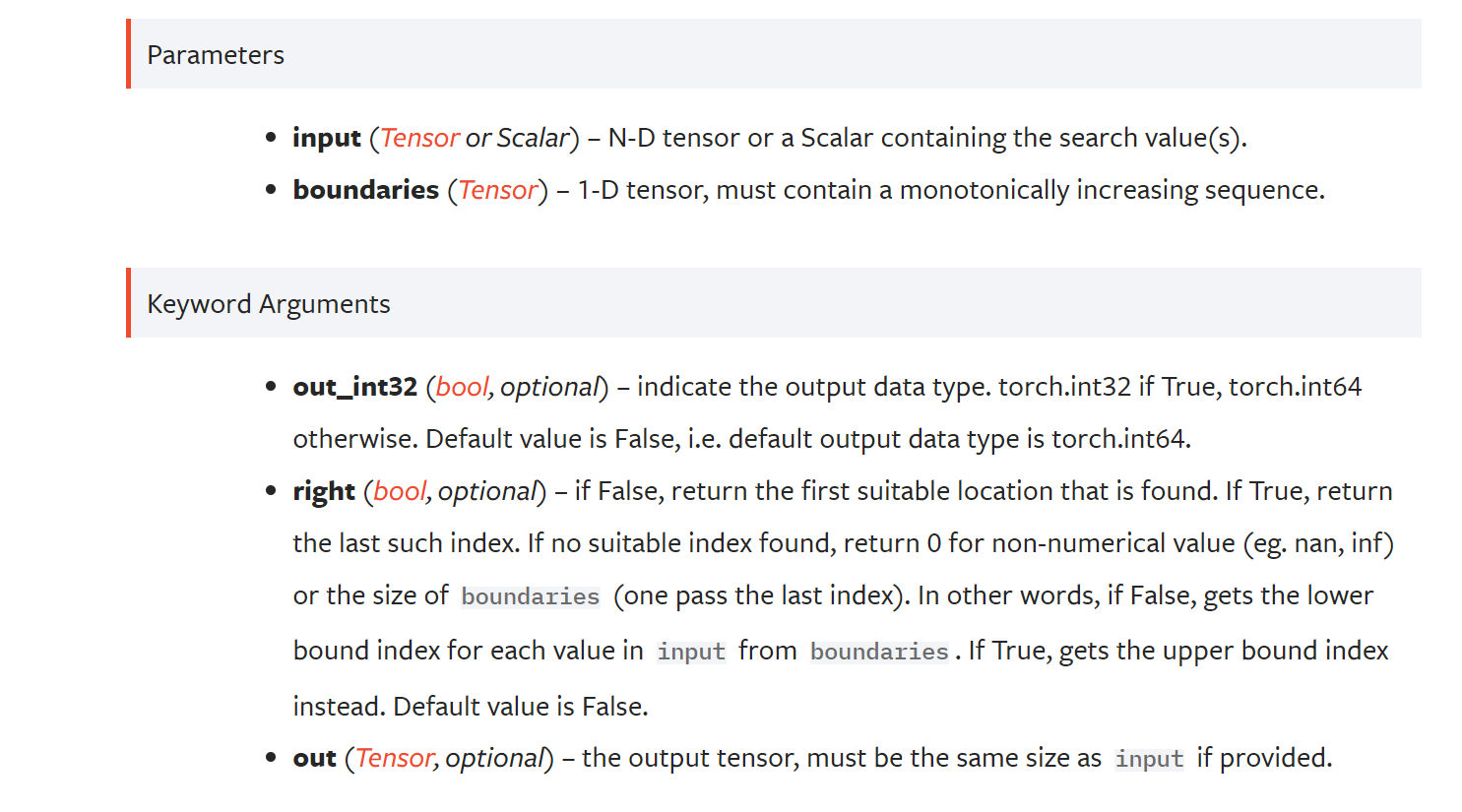The height and width of the screenshot is (812, 1462).
Task: Click the Keyword Arguments section heading
Action: (269, 304)
